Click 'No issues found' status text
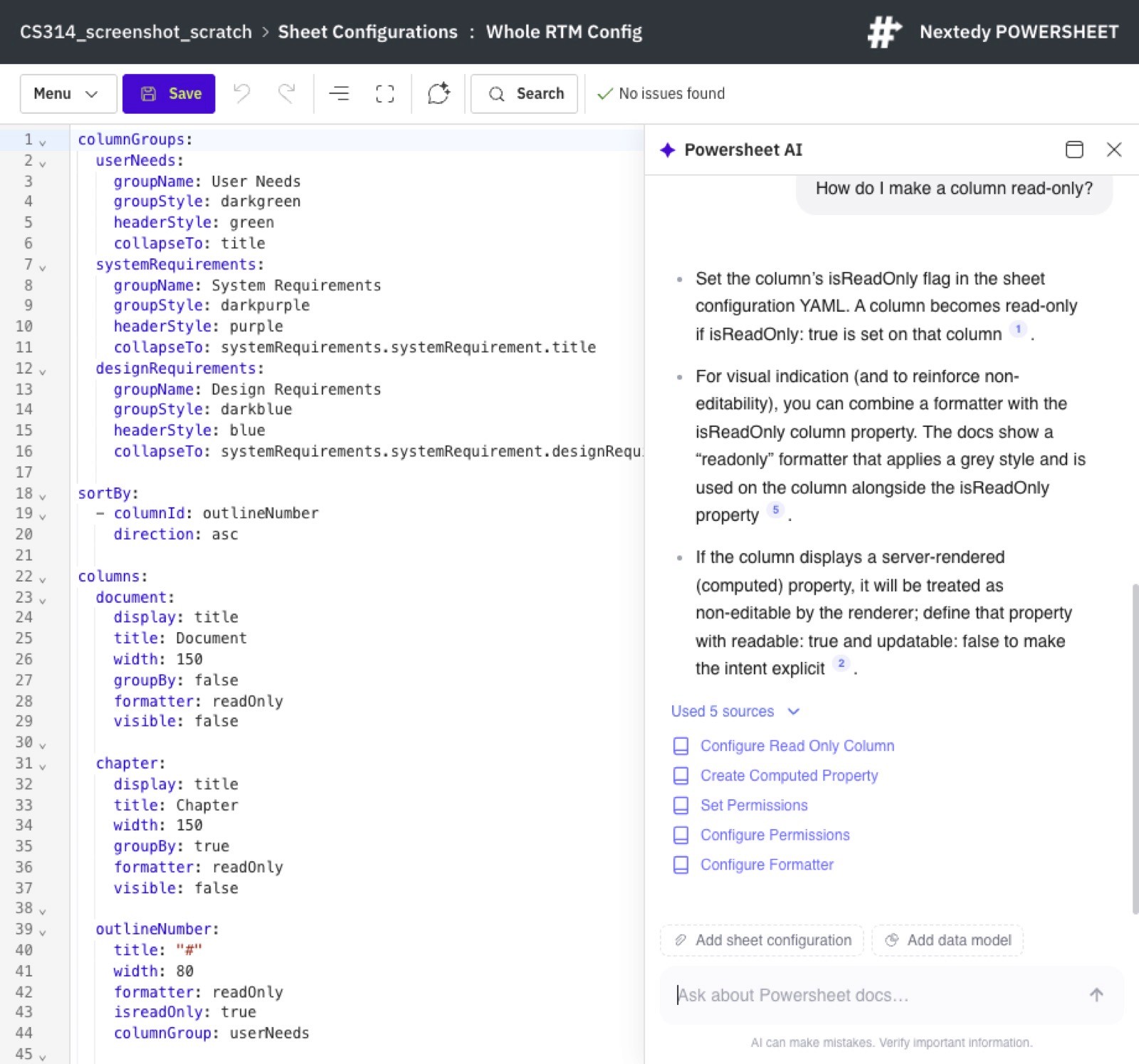This screenshot has width=1139, height=1064. pos(671,93)
